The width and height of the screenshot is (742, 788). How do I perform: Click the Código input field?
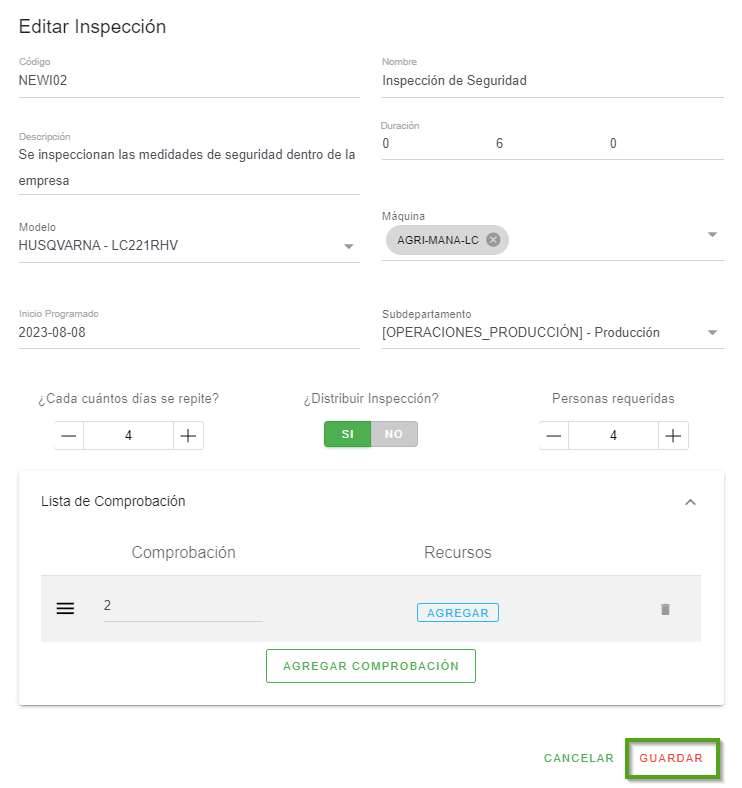click(189, 81)
